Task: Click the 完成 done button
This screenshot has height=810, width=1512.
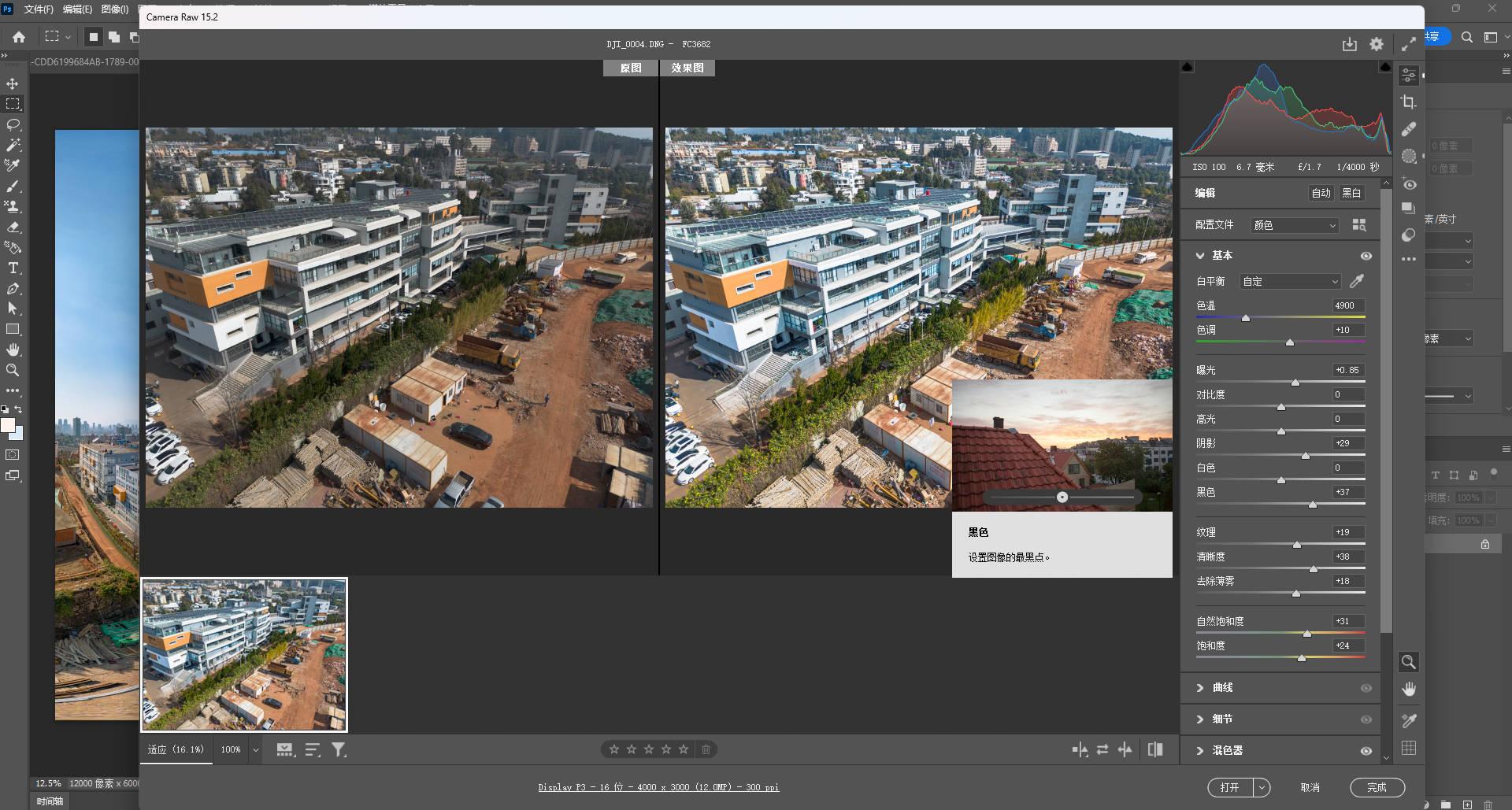Action: [x=1377, y=787]
